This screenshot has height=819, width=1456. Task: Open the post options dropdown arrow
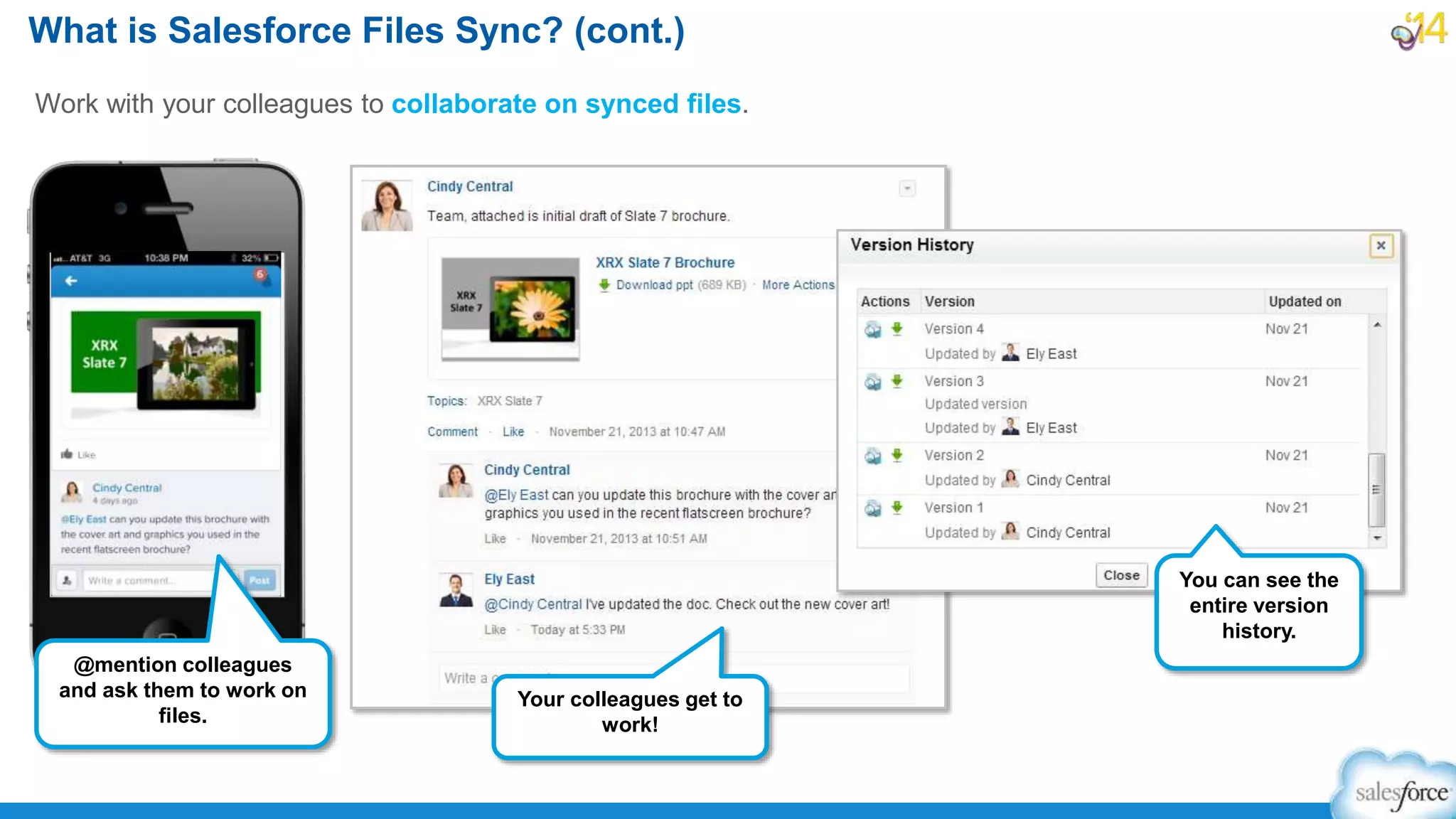(907, 188)
